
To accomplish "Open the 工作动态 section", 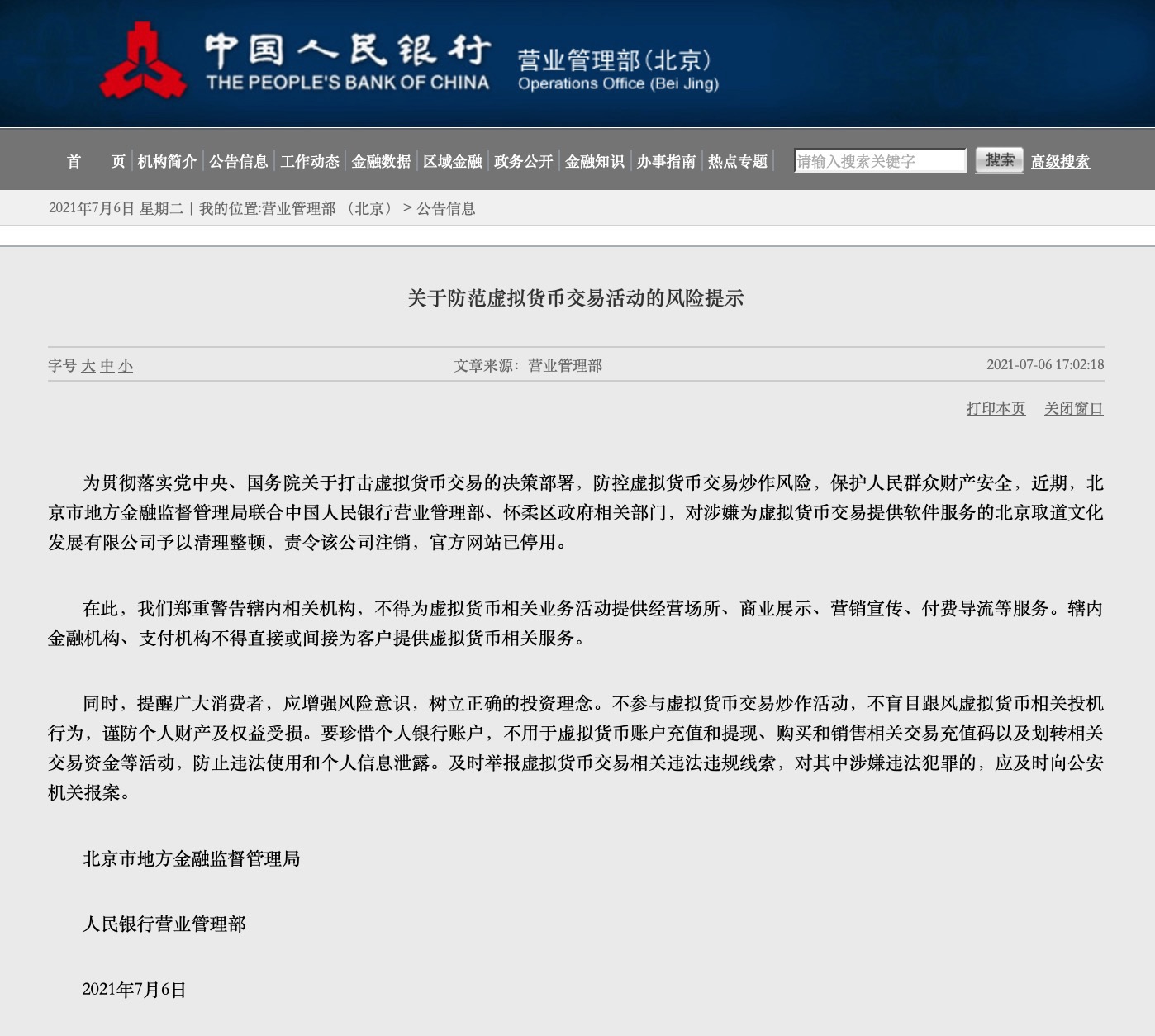I will pyautogui.click(x=311, y=161).
